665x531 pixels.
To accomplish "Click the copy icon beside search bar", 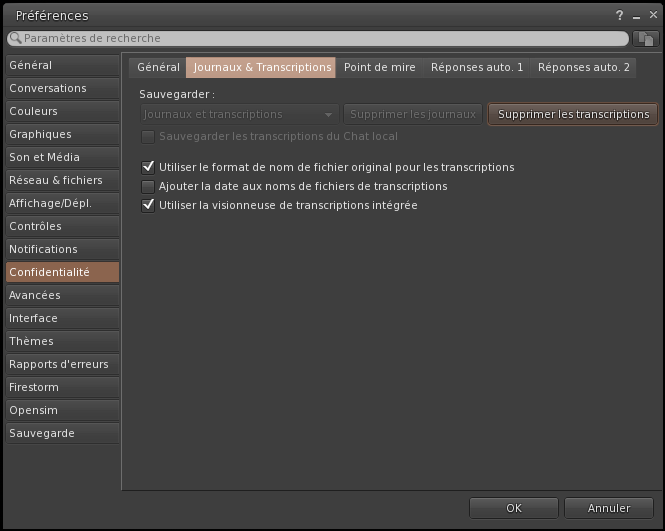I will pyautogui.click(x=645, y=38).
